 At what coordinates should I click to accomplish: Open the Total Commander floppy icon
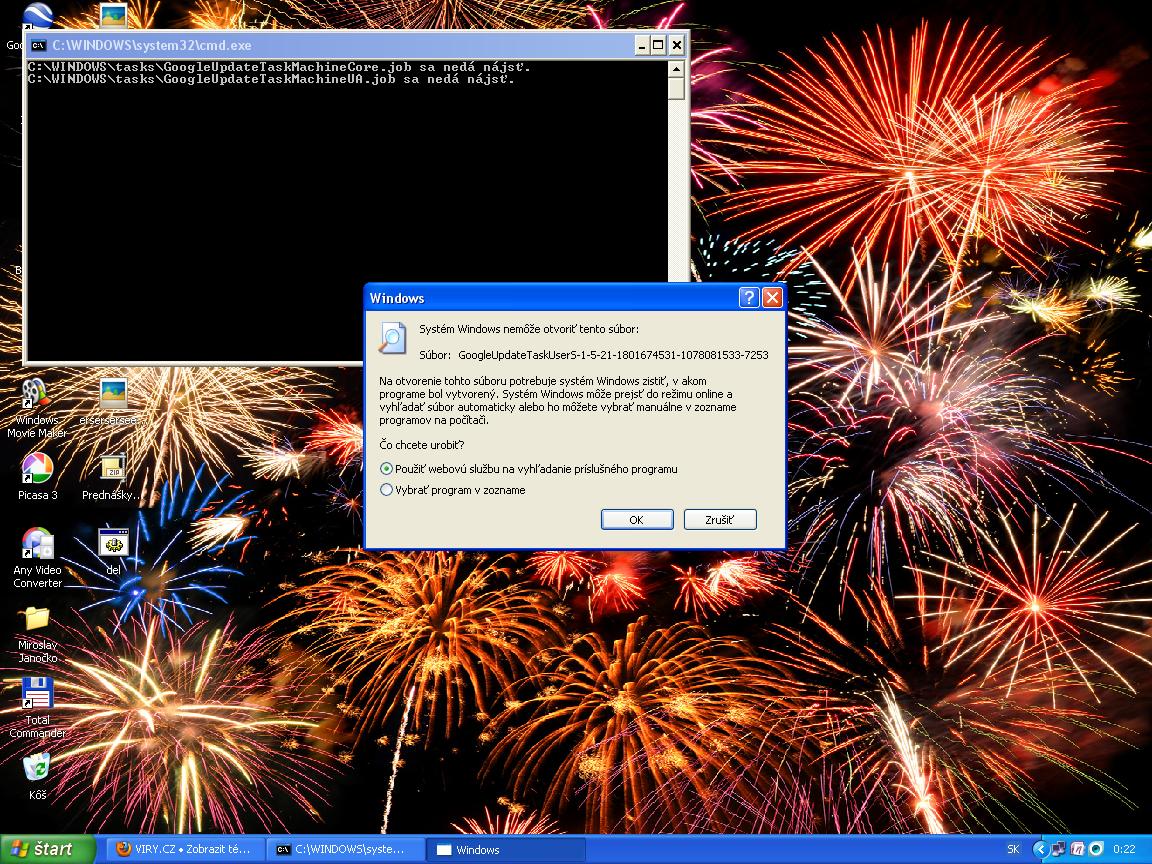point(37,694)
